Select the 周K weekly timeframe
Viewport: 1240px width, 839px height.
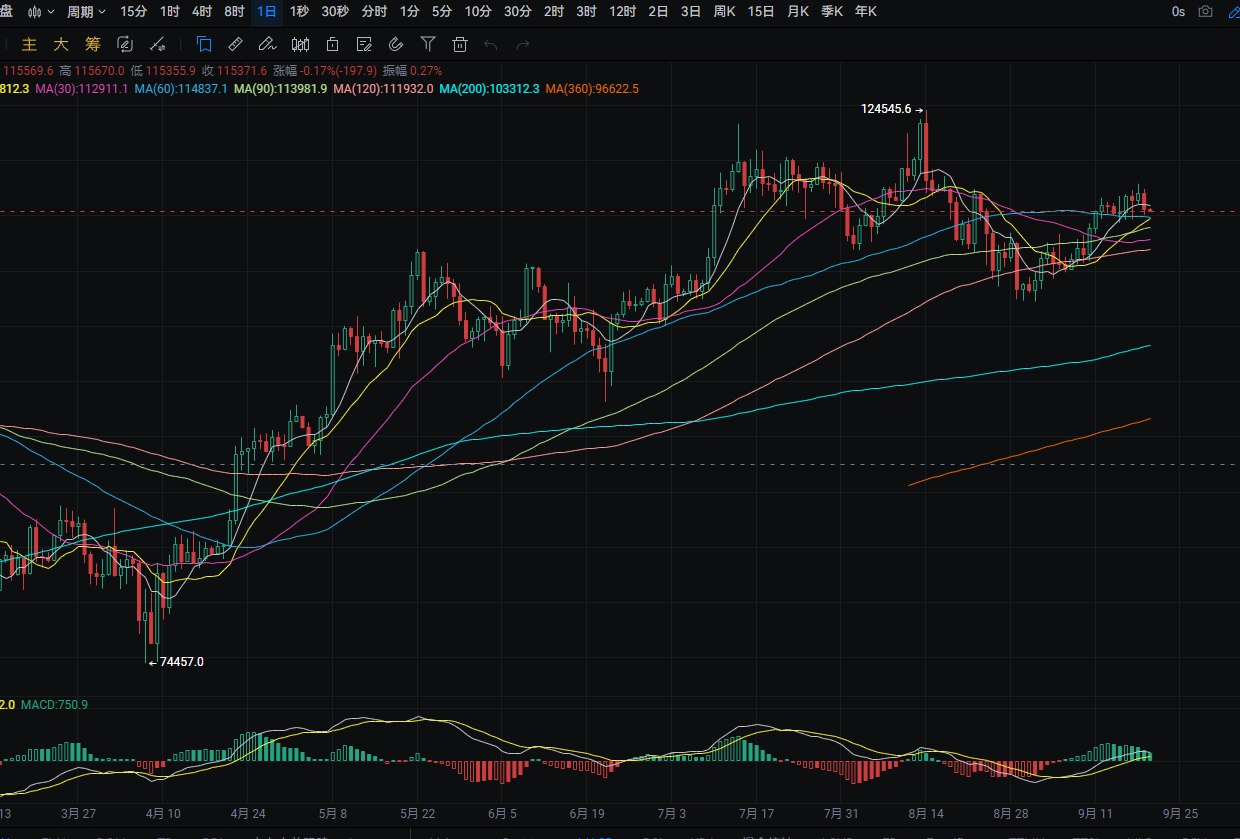(x=725, y=12)
